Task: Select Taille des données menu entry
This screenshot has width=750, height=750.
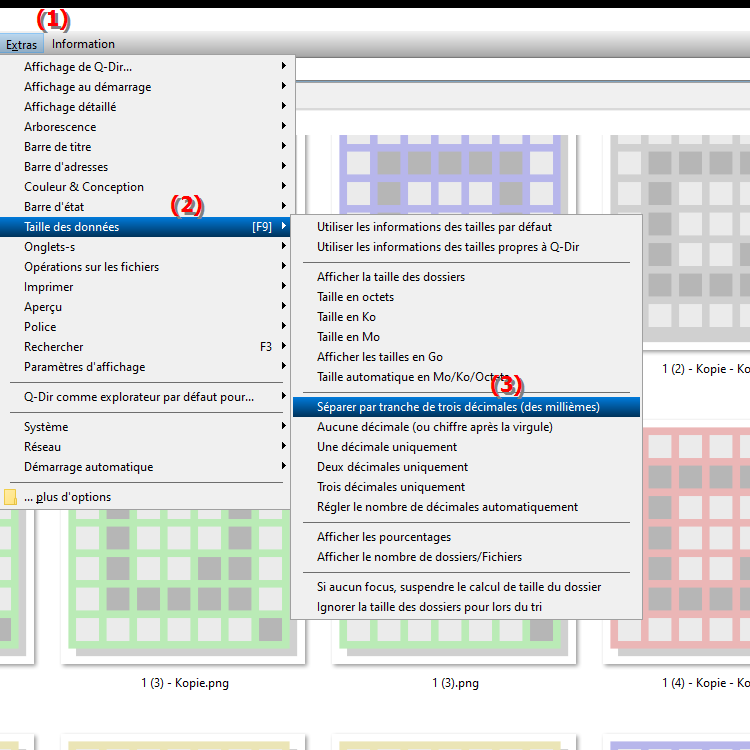Action: tap(145, 227)
